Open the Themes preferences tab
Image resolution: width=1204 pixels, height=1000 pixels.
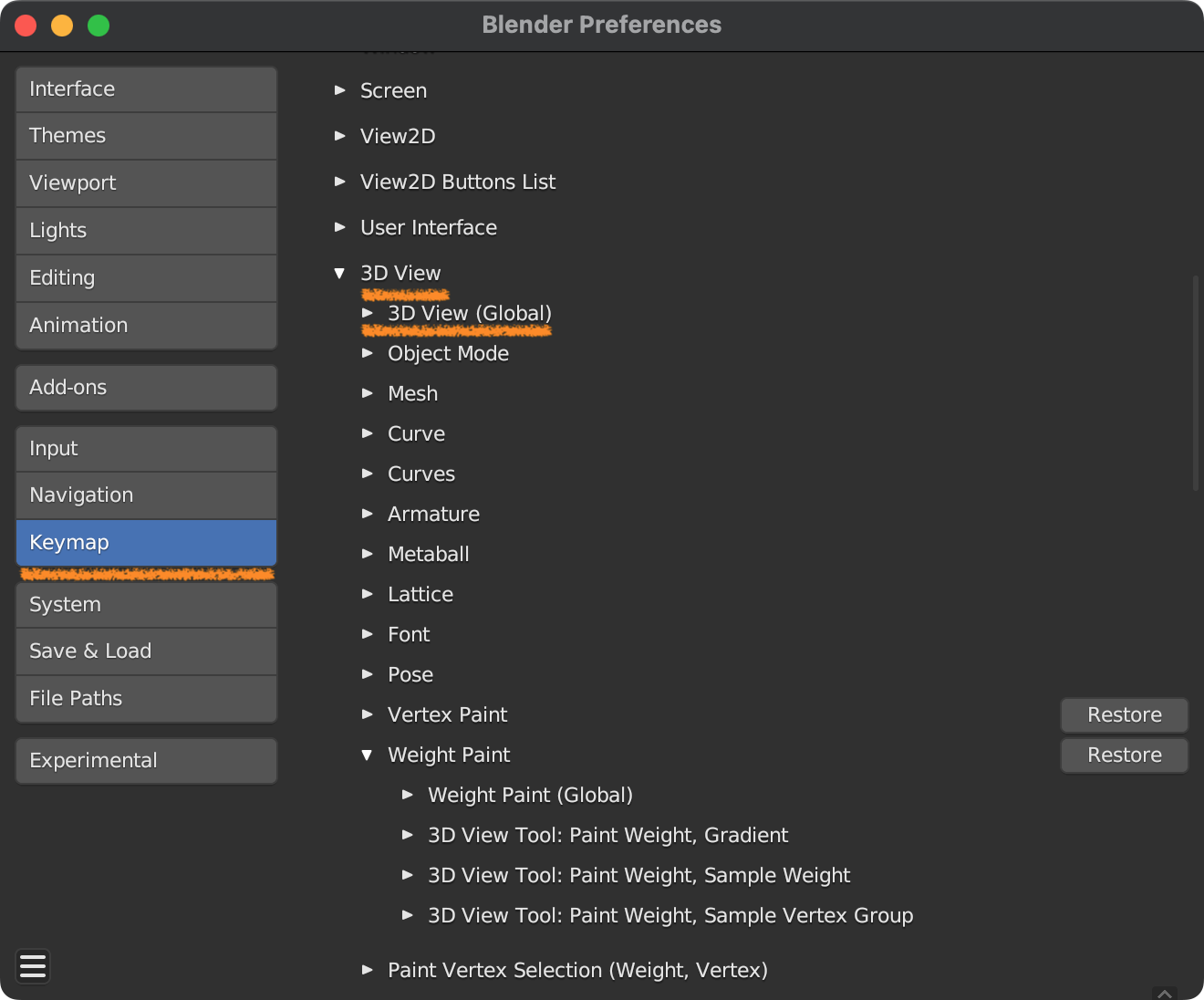(x=146, y=136)
